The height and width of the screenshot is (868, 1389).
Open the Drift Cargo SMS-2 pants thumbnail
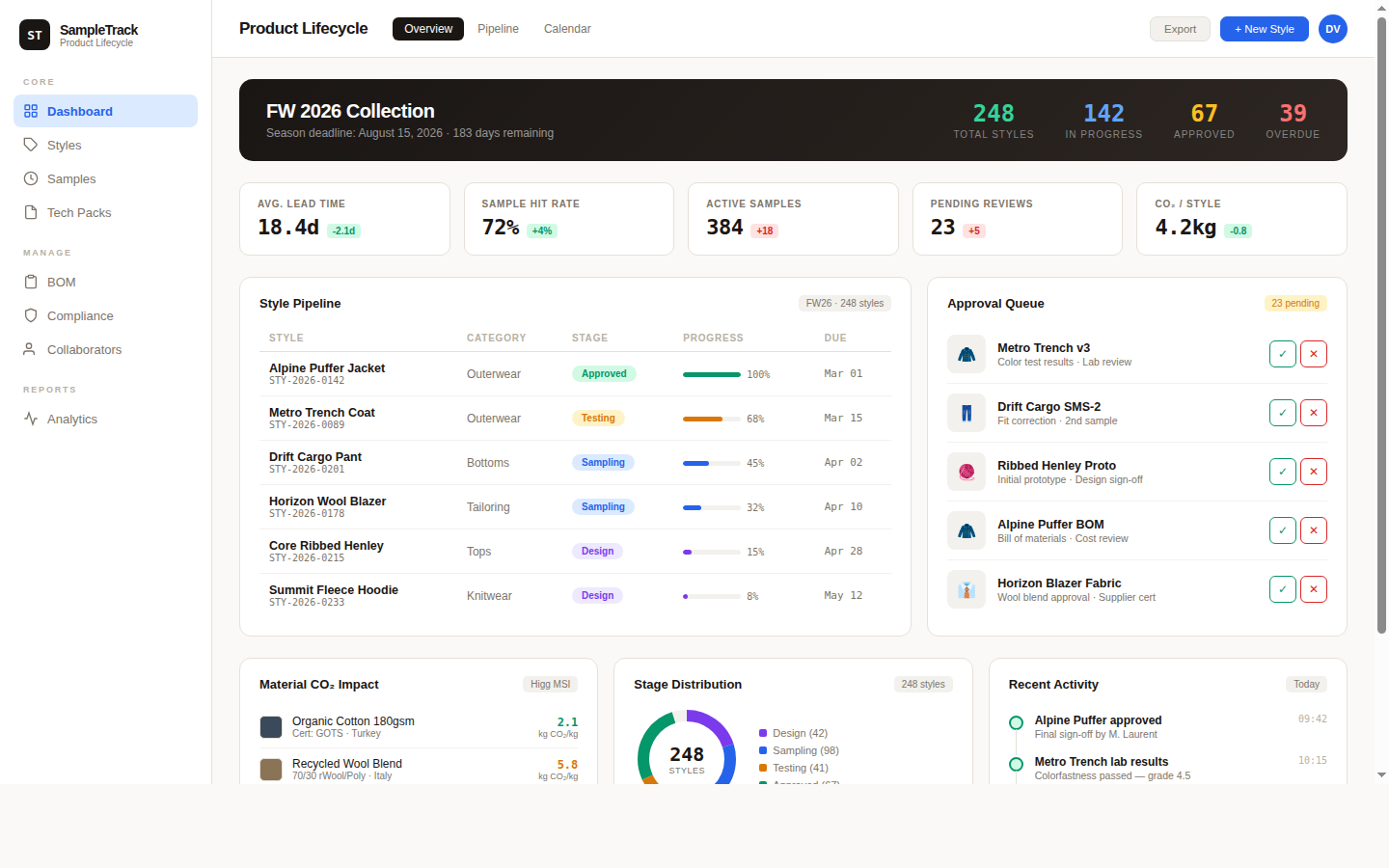(x=967, y=413)
